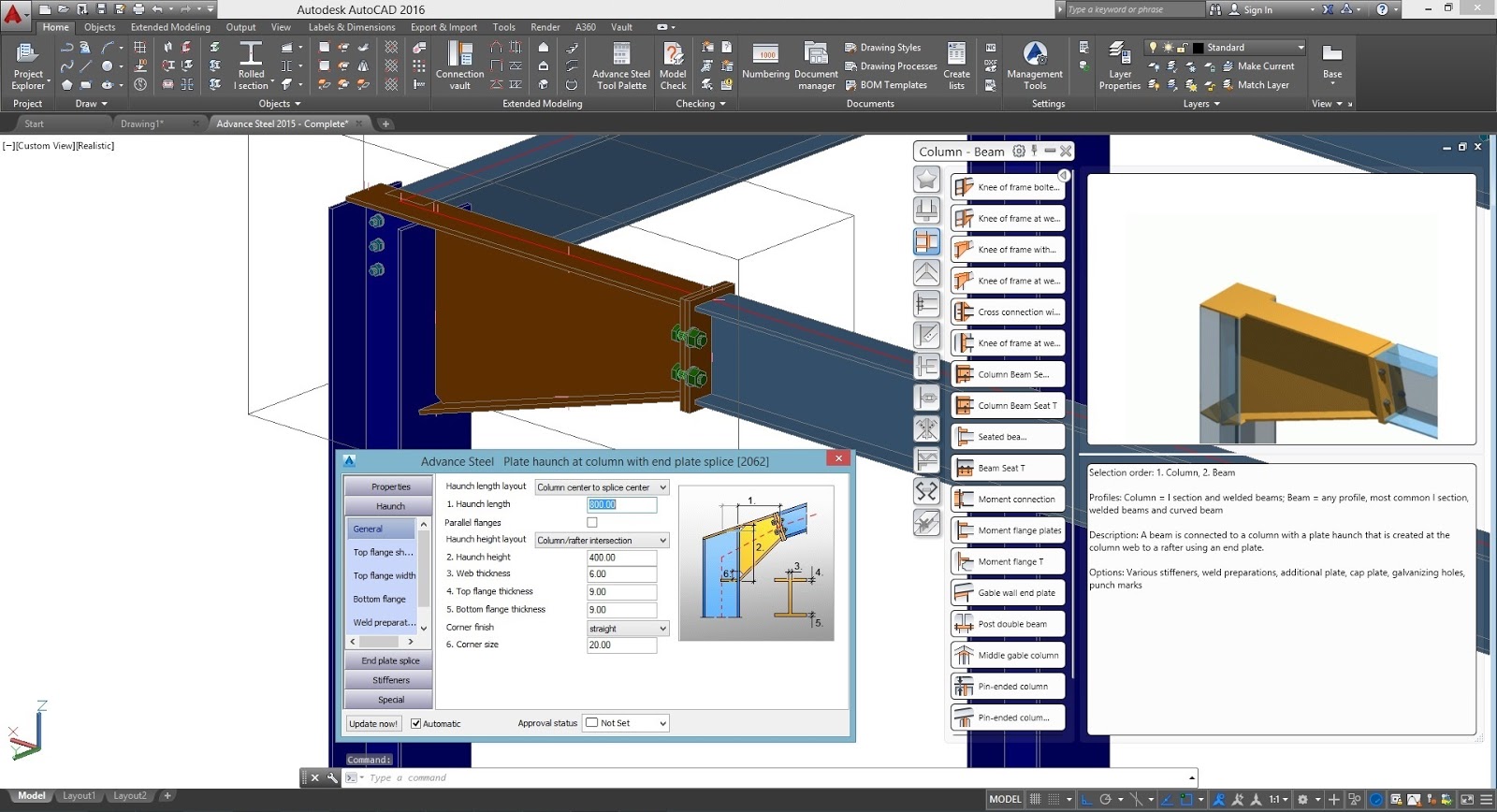The width and height of the screenshot is (1497, 812).
Task: Select the Middle gable column joint
Action: point(1008,655)
